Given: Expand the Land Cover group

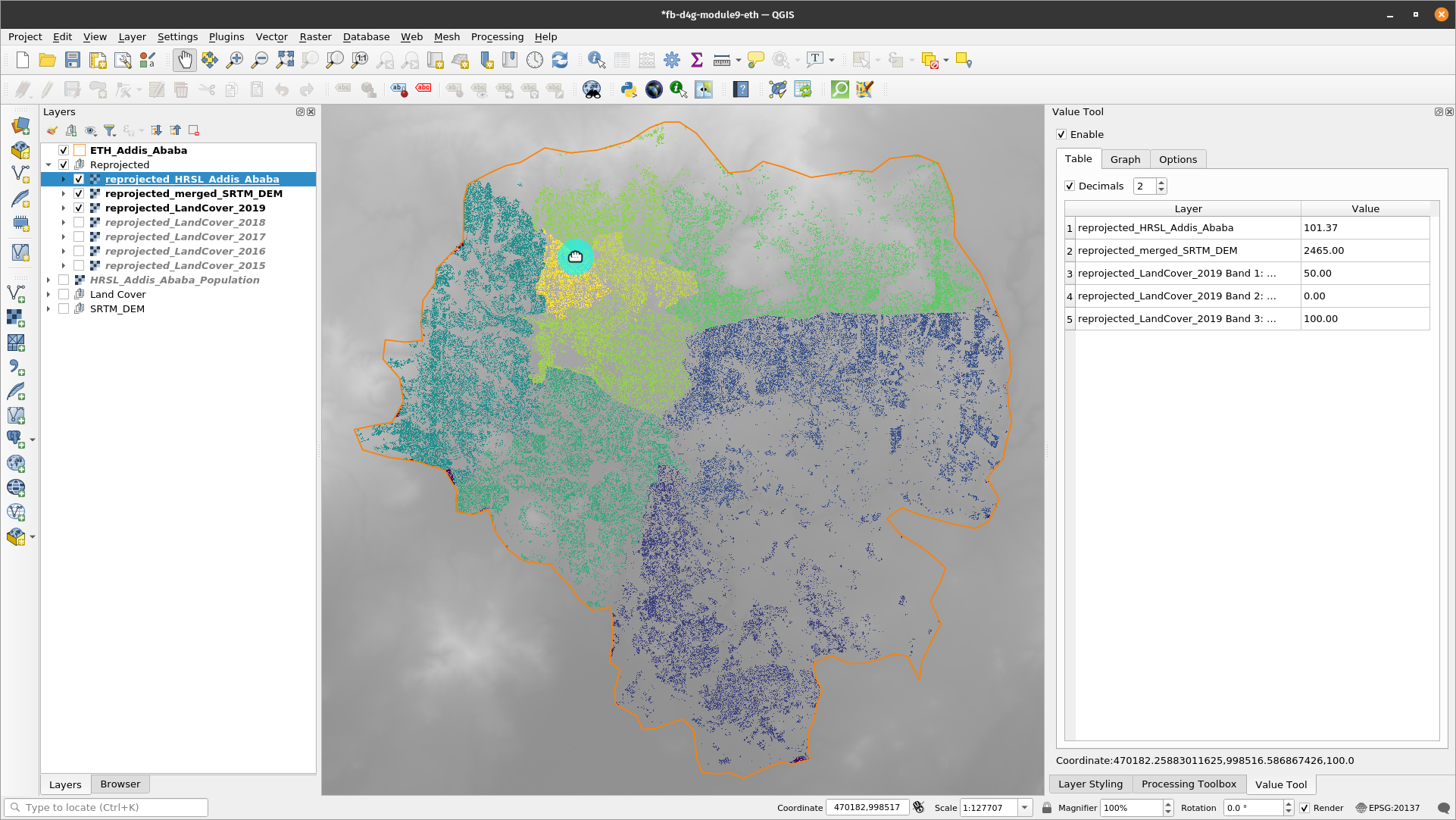Looking at the screenshot, I should [48, 294].
